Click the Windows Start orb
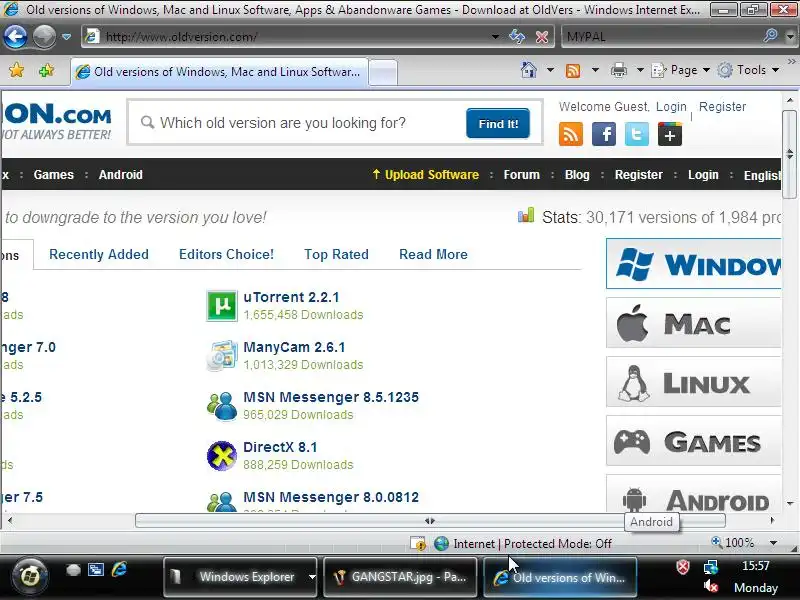The image size is (800, 600). click(x=30, y=576)
